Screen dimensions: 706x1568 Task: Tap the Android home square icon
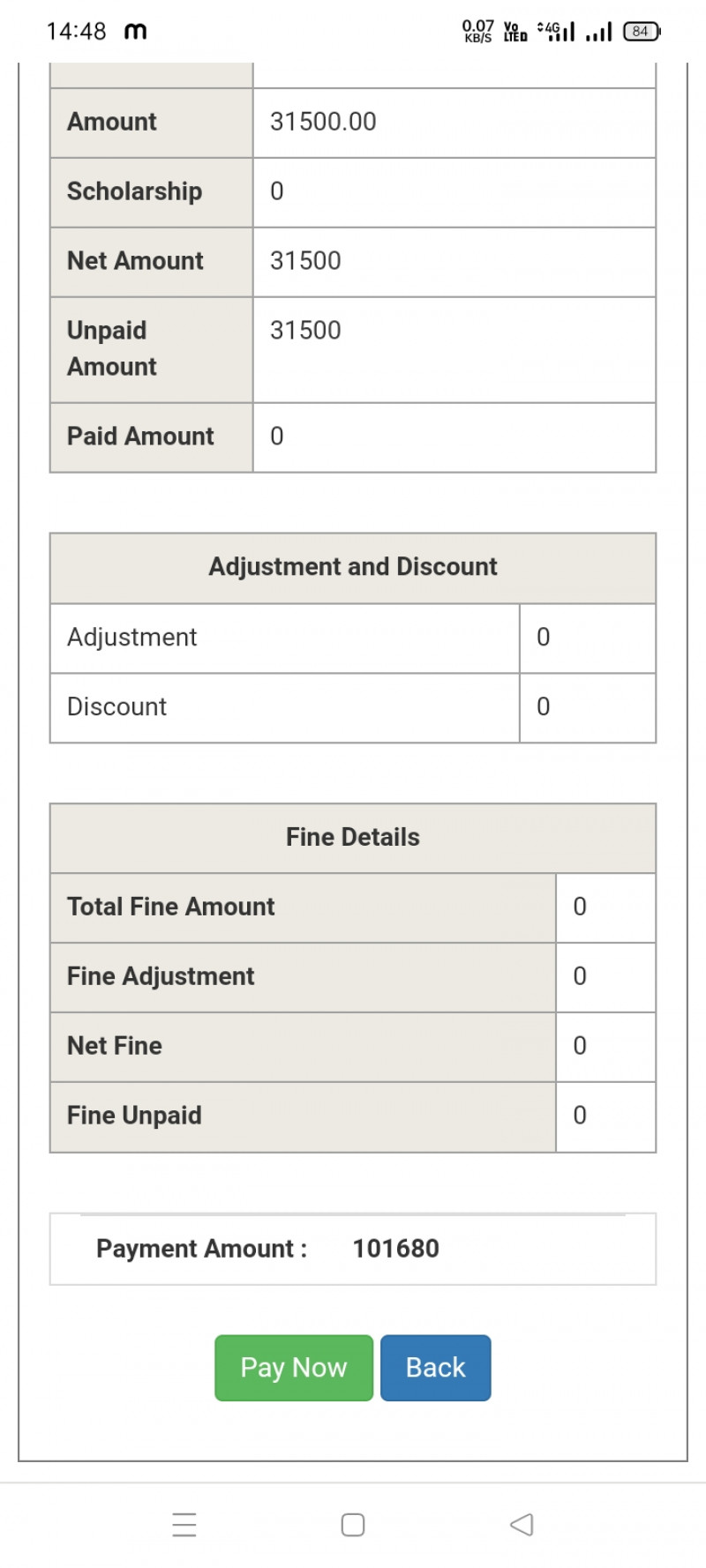coord(353,1524)
